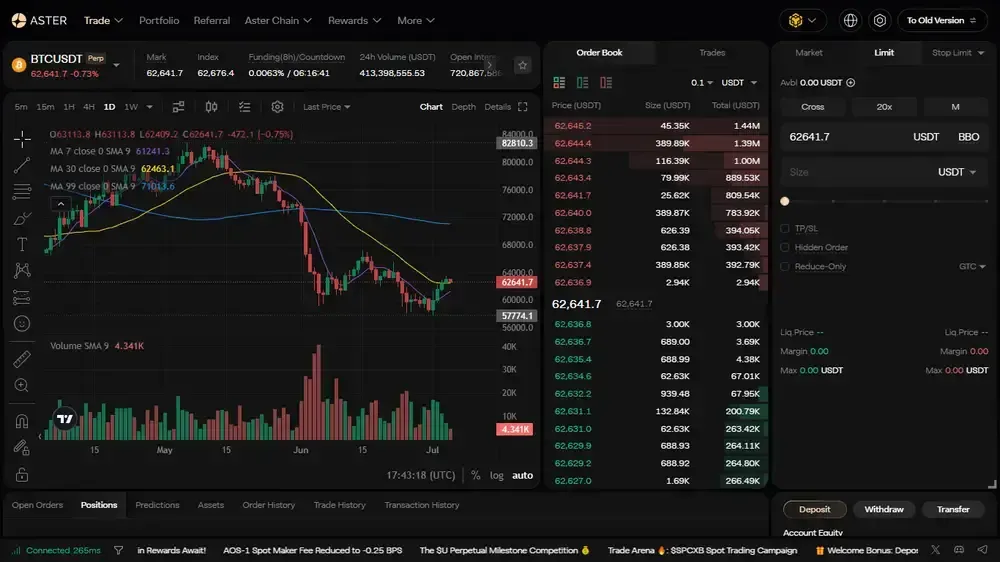
Task: Open the prediction and measurement tool
Action: [x=22, y=297]
